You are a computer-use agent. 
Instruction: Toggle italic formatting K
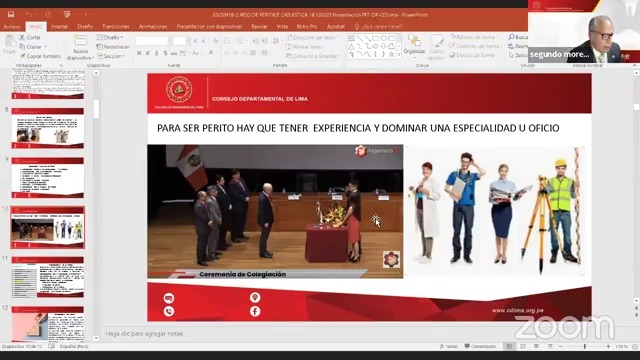coord(148,53)
